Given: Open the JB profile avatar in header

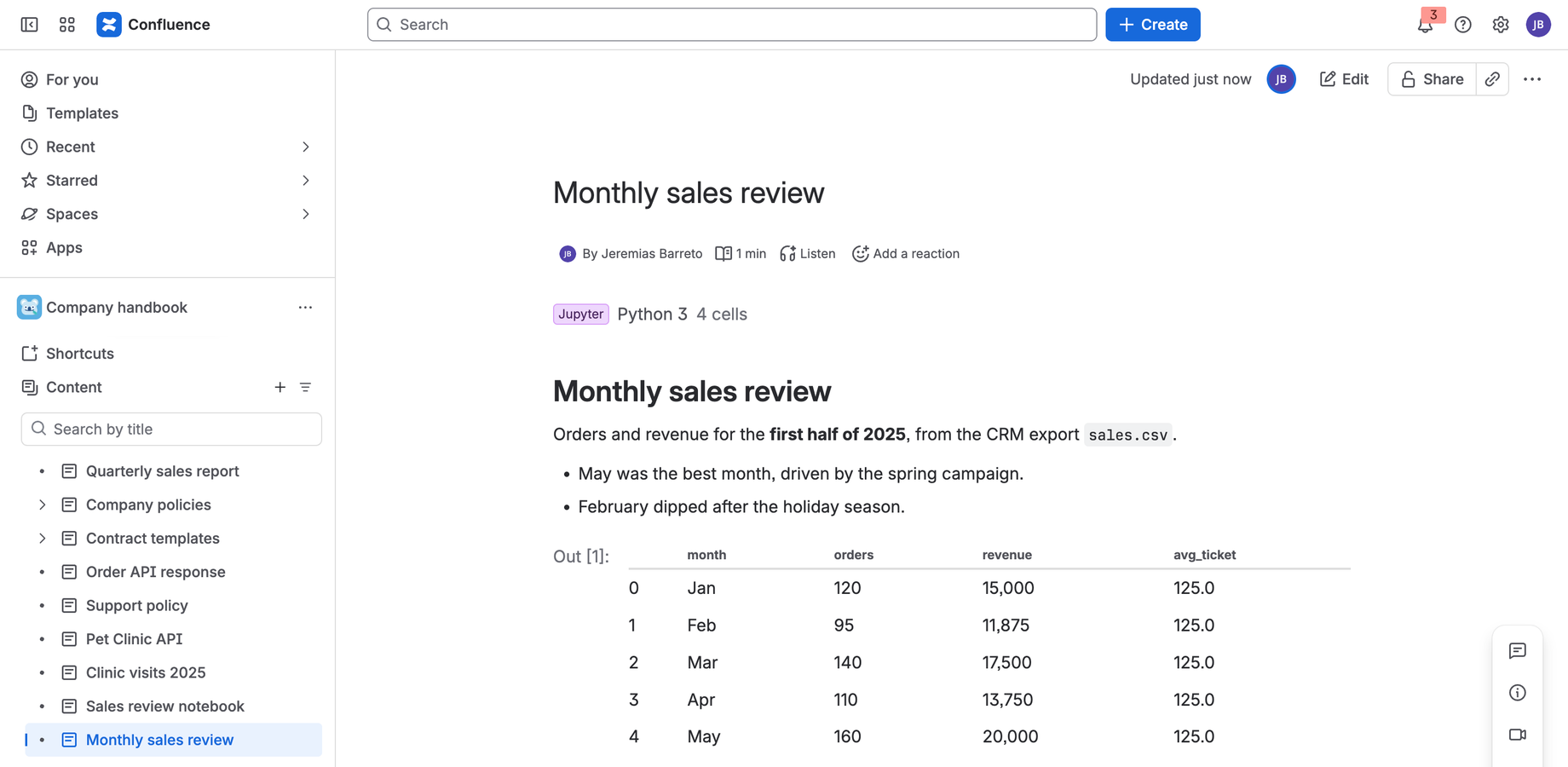Looking at the screenshot, I should click(1538, 25).
